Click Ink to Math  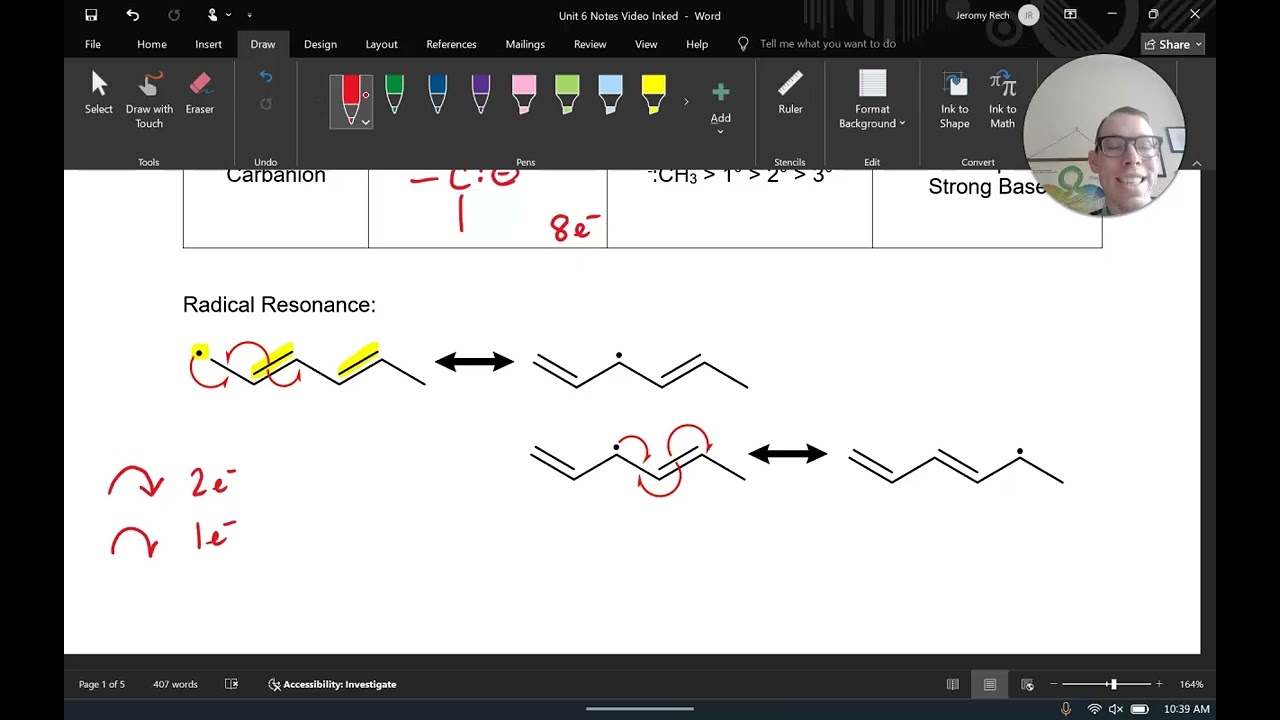click(x=1002, y=100)
